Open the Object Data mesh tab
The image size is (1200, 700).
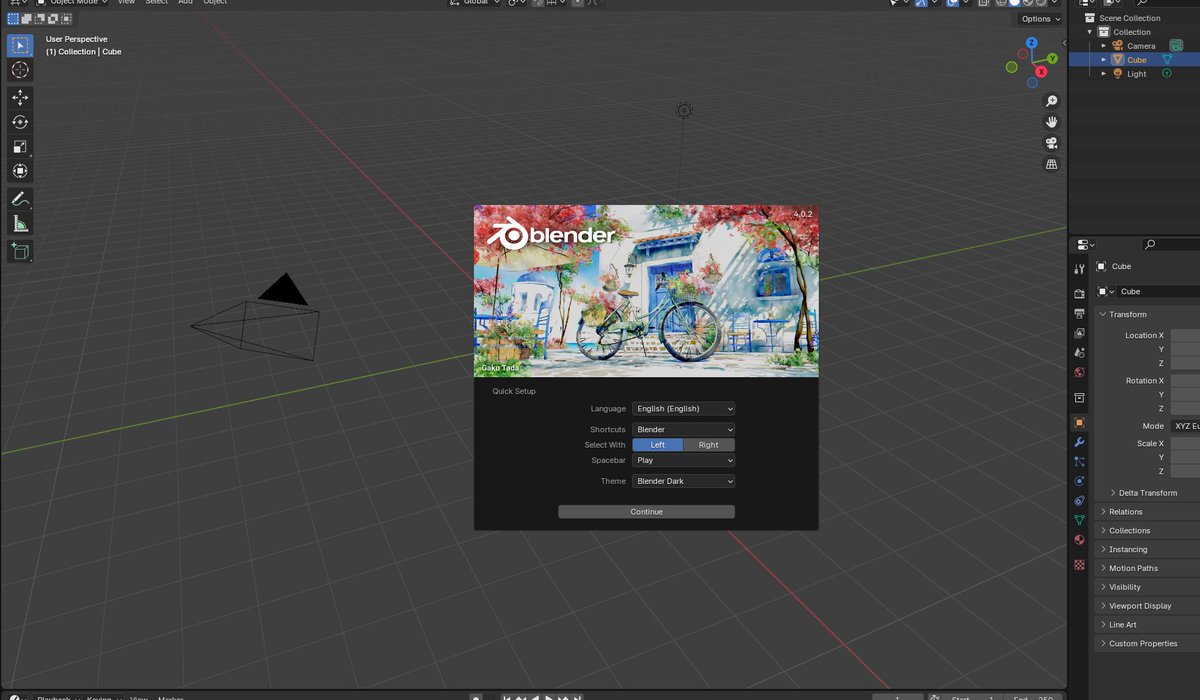click(x=1079, y=520)
